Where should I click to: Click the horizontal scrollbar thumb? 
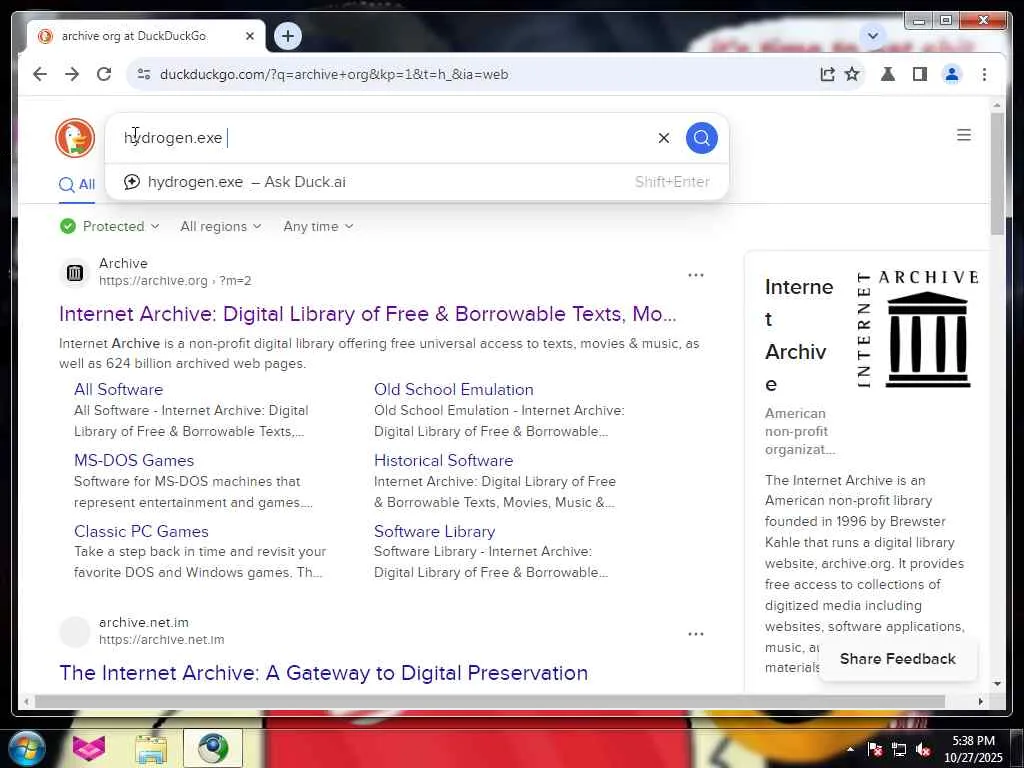point(490,701)
